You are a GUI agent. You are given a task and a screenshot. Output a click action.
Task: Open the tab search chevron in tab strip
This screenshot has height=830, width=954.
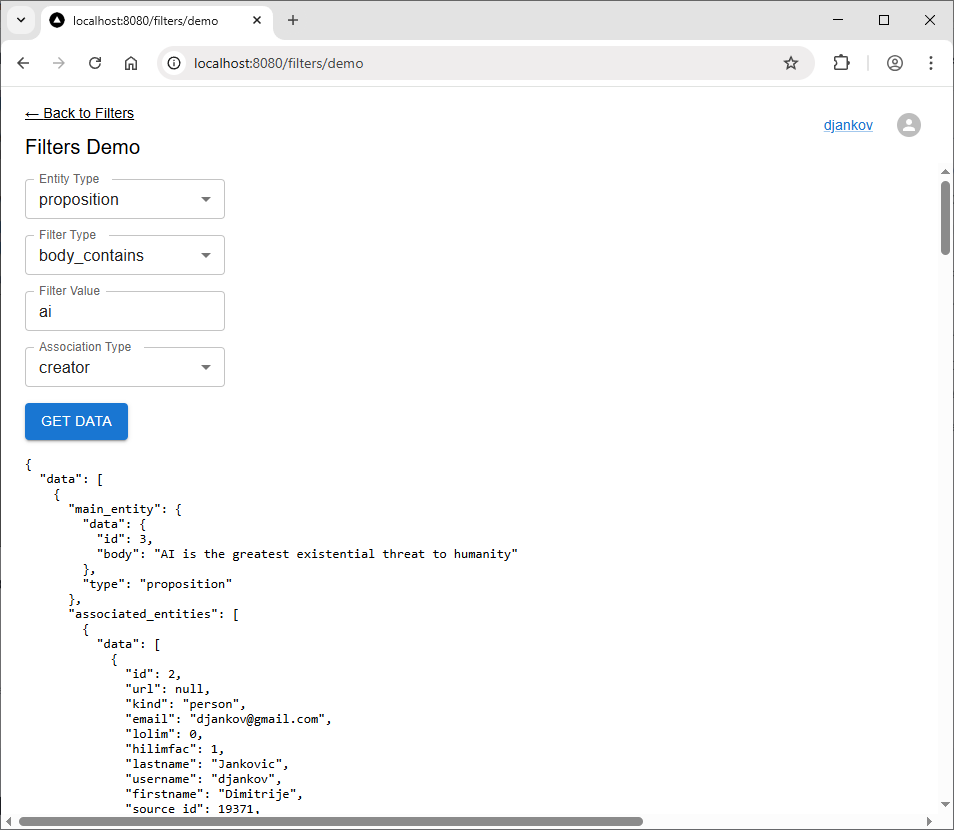(20, 20)
